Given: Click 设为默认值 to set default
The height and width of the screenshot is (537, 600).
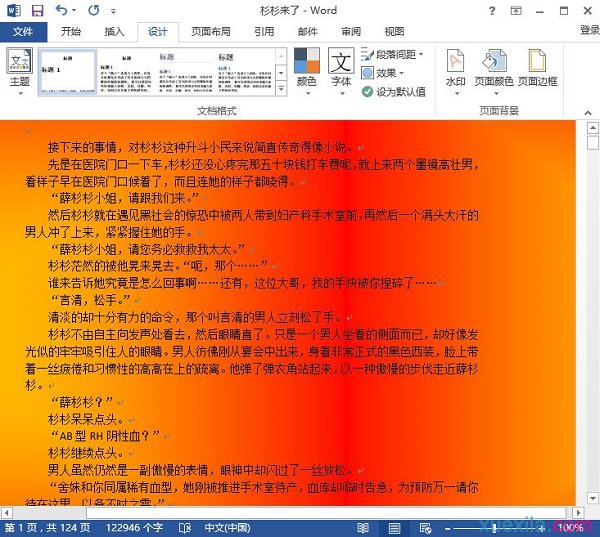Looking at the screenshot, I should point(394,91).
